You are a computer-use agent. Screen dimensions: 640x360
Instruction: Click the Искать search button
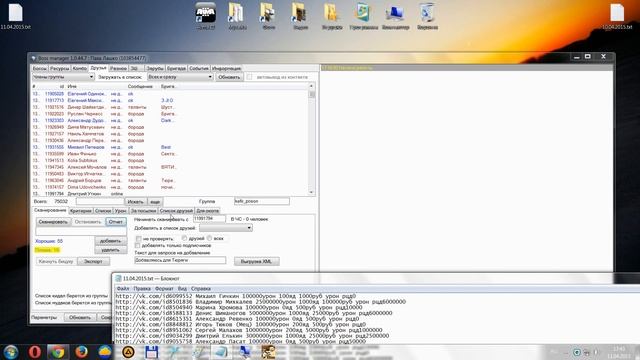tap(135, 202)
